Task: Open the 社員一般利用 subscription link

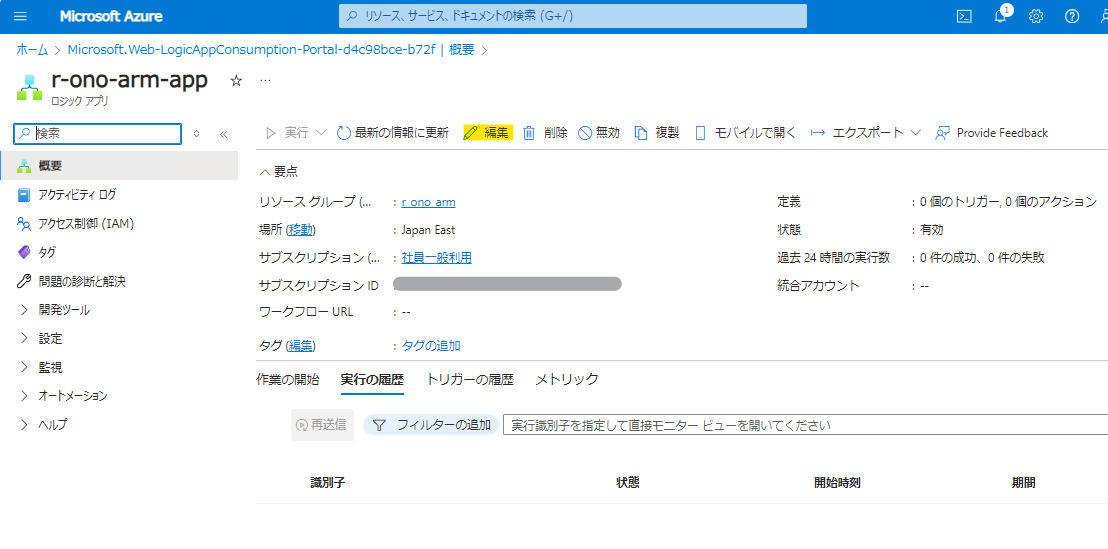Action: pyautogui.click(x=437, y=258)
